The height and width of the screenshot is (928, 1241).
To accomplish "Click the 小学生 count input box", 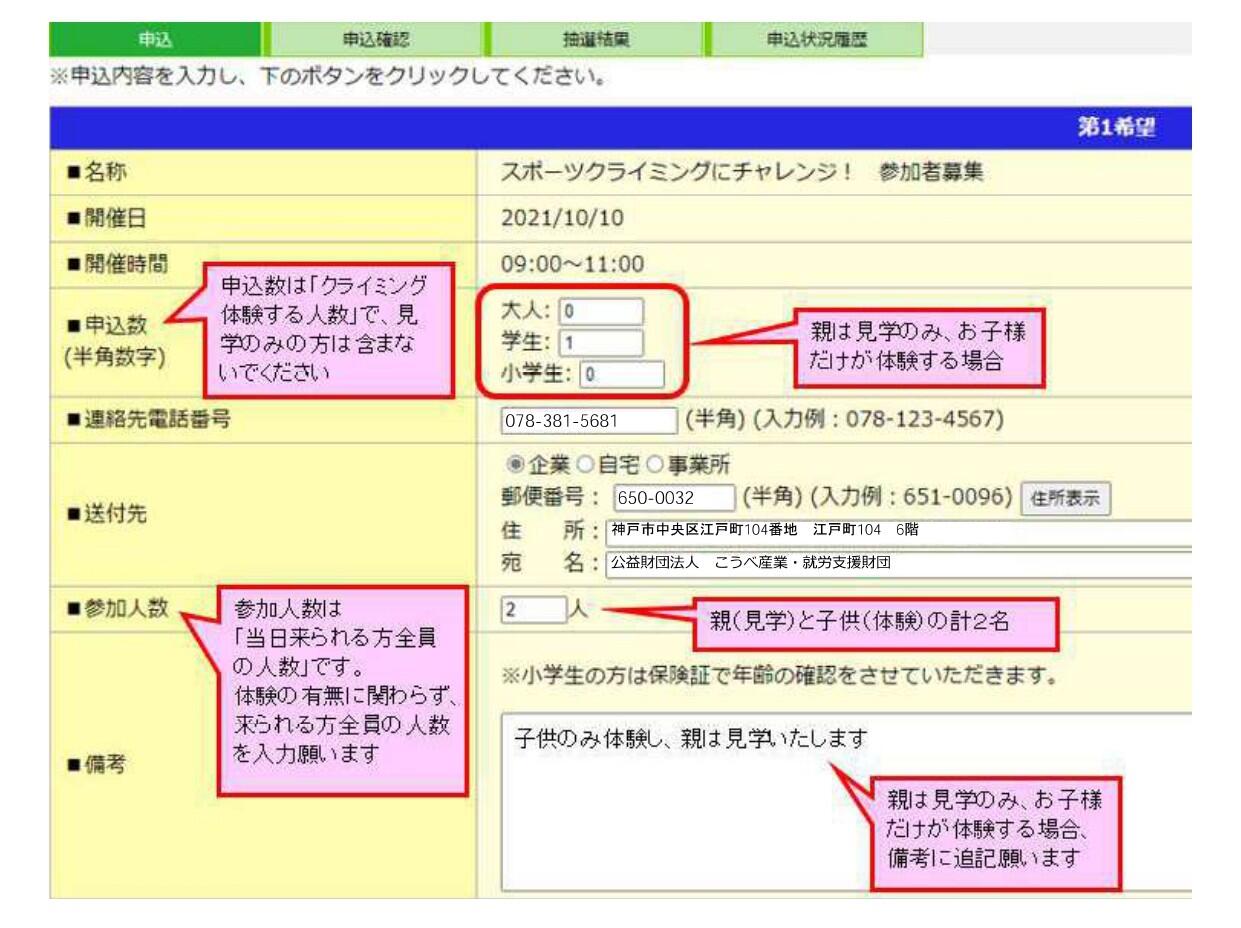I will click(621, 375).
